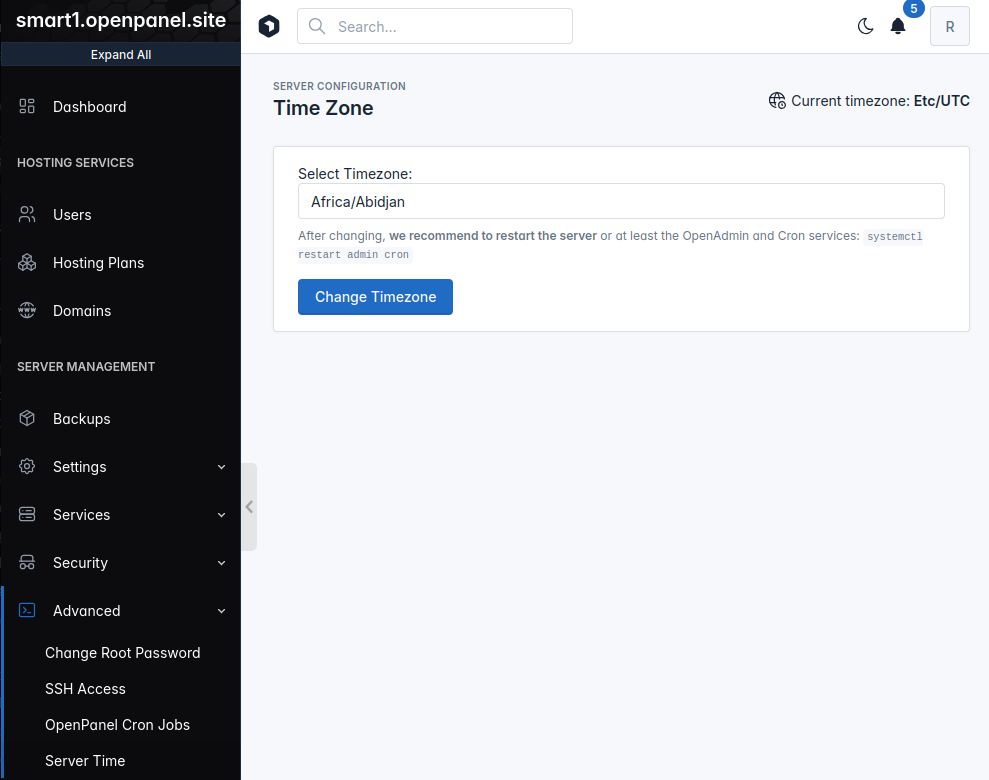Open the Select Timezone dropdown

tap(621, 201)
